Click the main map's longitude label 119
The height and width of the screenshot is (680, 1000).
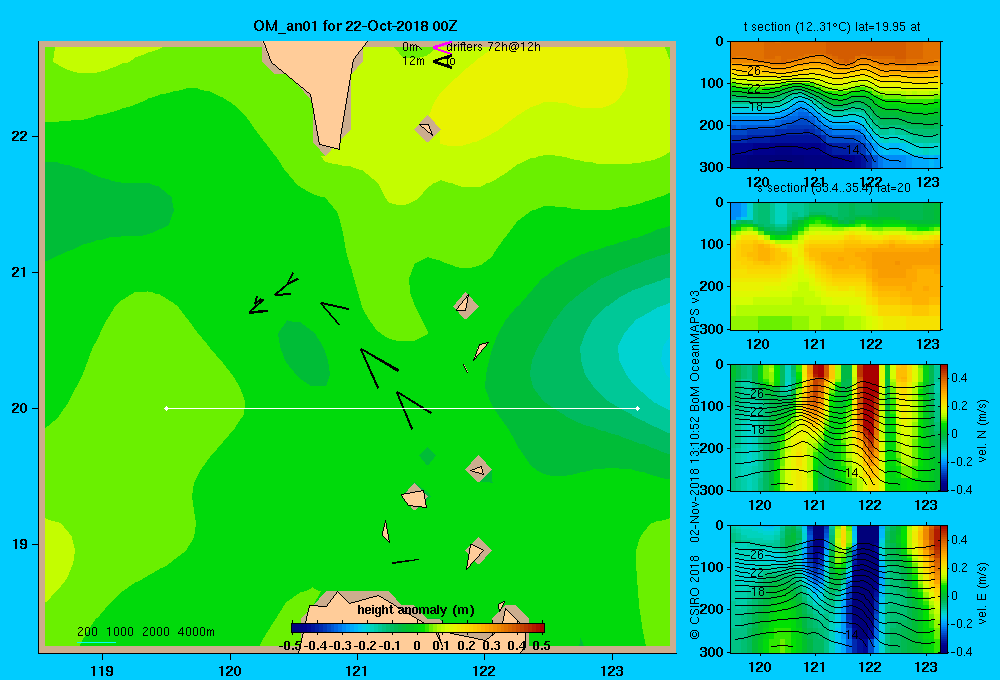coord(102,670)
